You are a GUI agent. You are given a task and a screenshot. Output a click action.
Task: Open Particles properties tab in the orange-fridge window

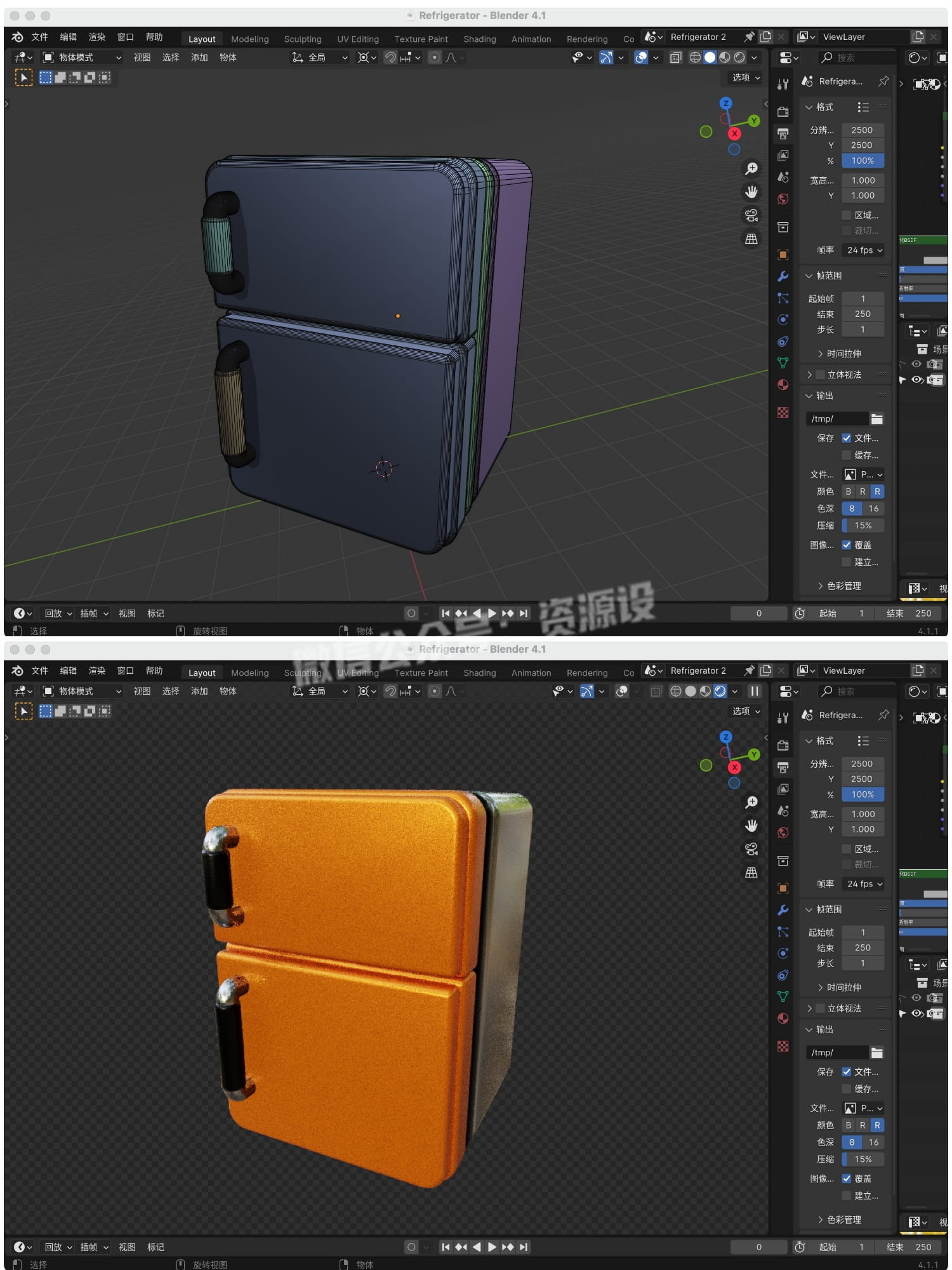(783, 932)
